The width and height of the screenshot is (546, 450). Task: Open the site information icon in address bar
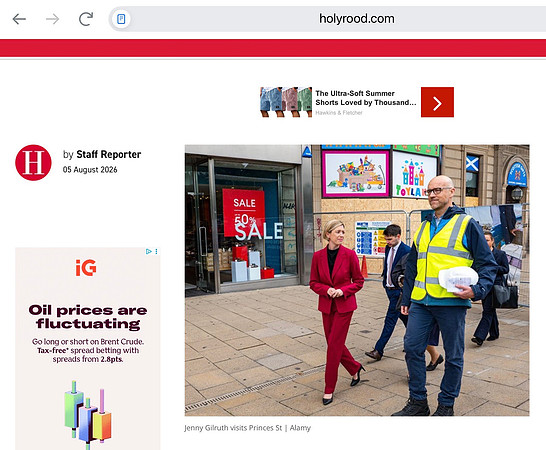click(x=121, y=19)
